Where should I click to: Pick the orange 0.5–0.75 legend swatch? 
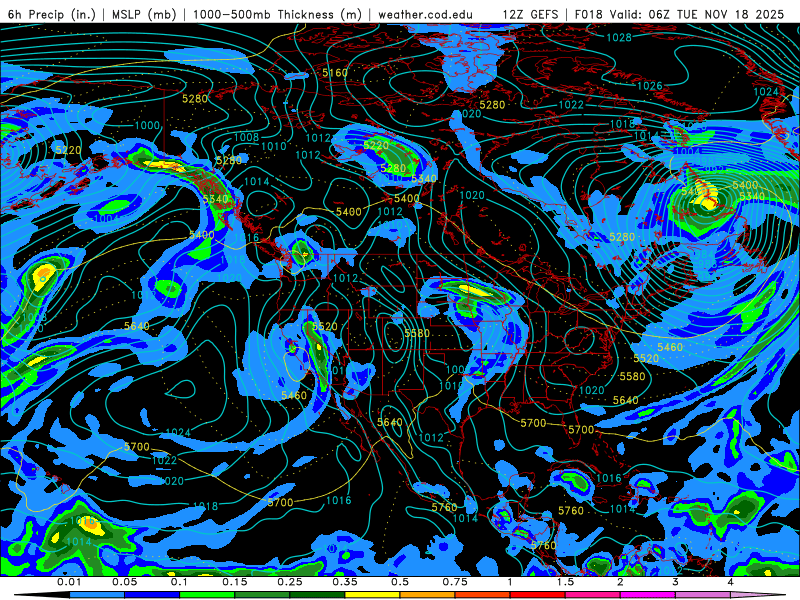pyautogui.click(x=428, y=595)
